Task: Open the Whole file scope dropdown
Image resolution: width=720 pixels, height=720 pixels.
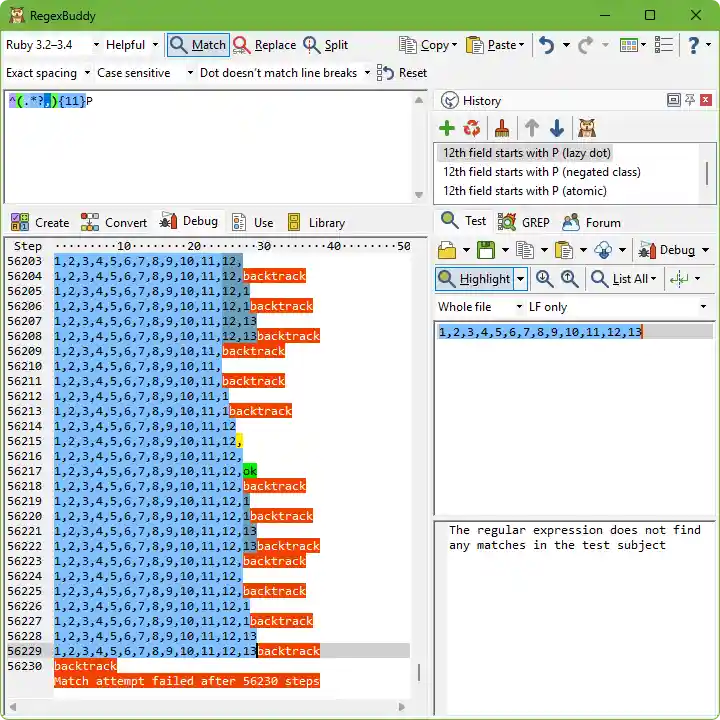Action: pos(479,307)
